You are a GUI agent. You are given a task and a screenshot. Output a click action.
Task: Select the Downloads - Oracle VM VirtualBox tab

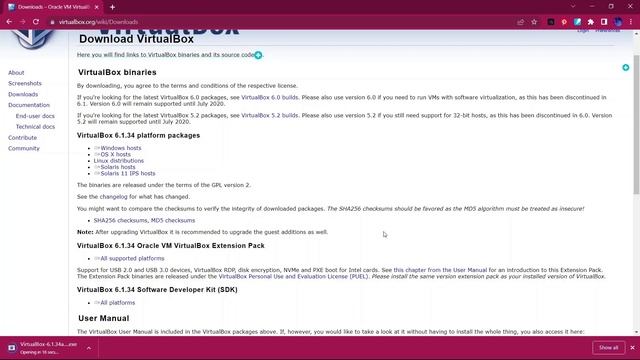coord(53,7)
